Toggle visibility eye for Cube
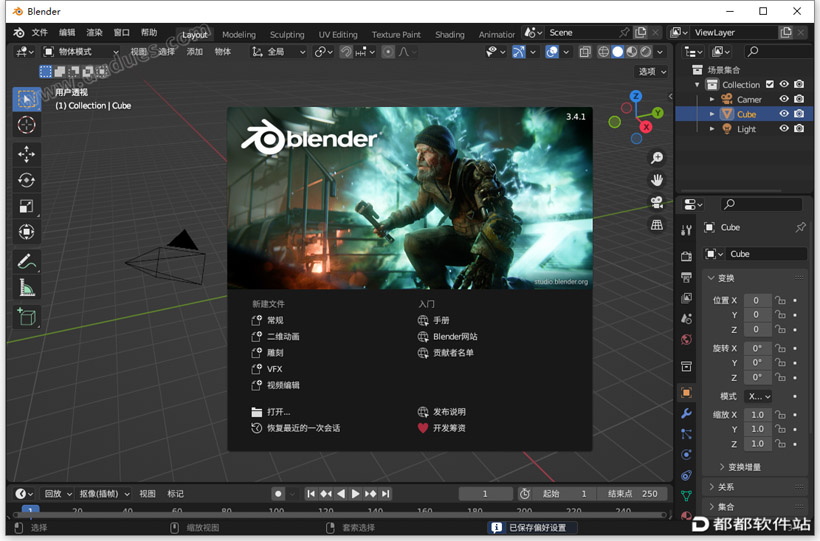The width and height of the screenshot is (820, 541). (784, 114)
